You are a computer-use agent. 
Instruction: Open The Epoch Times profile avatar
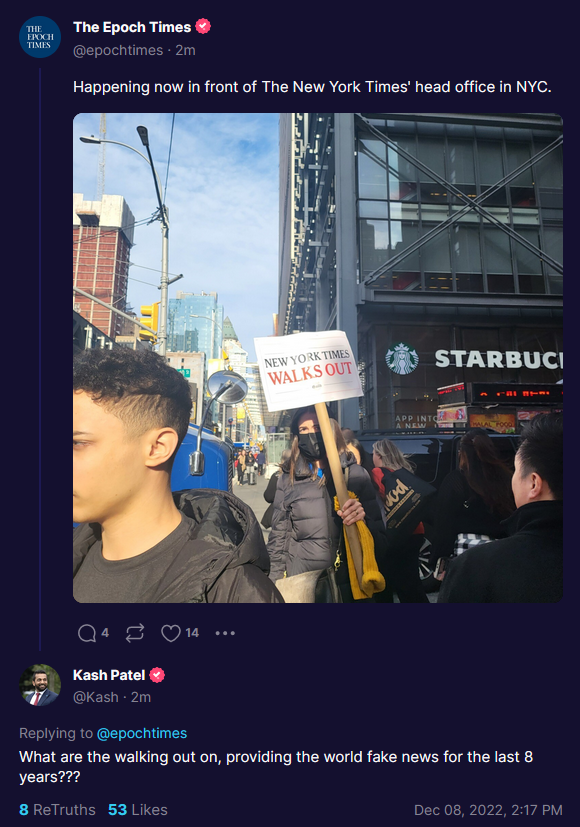(x=40, y=37)
